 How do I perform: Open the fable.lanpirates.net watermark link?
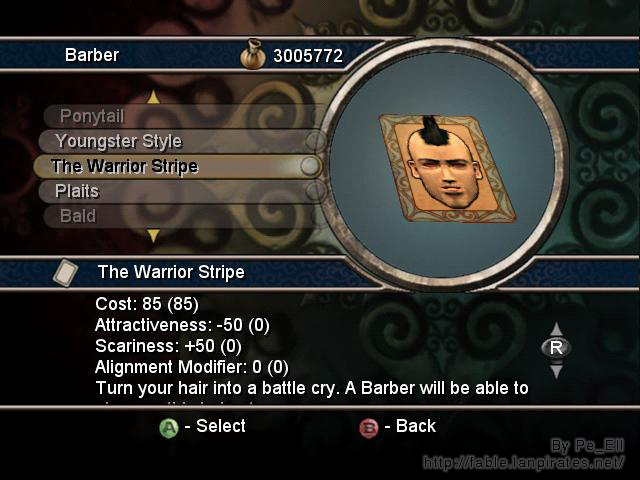coord(524,462)
